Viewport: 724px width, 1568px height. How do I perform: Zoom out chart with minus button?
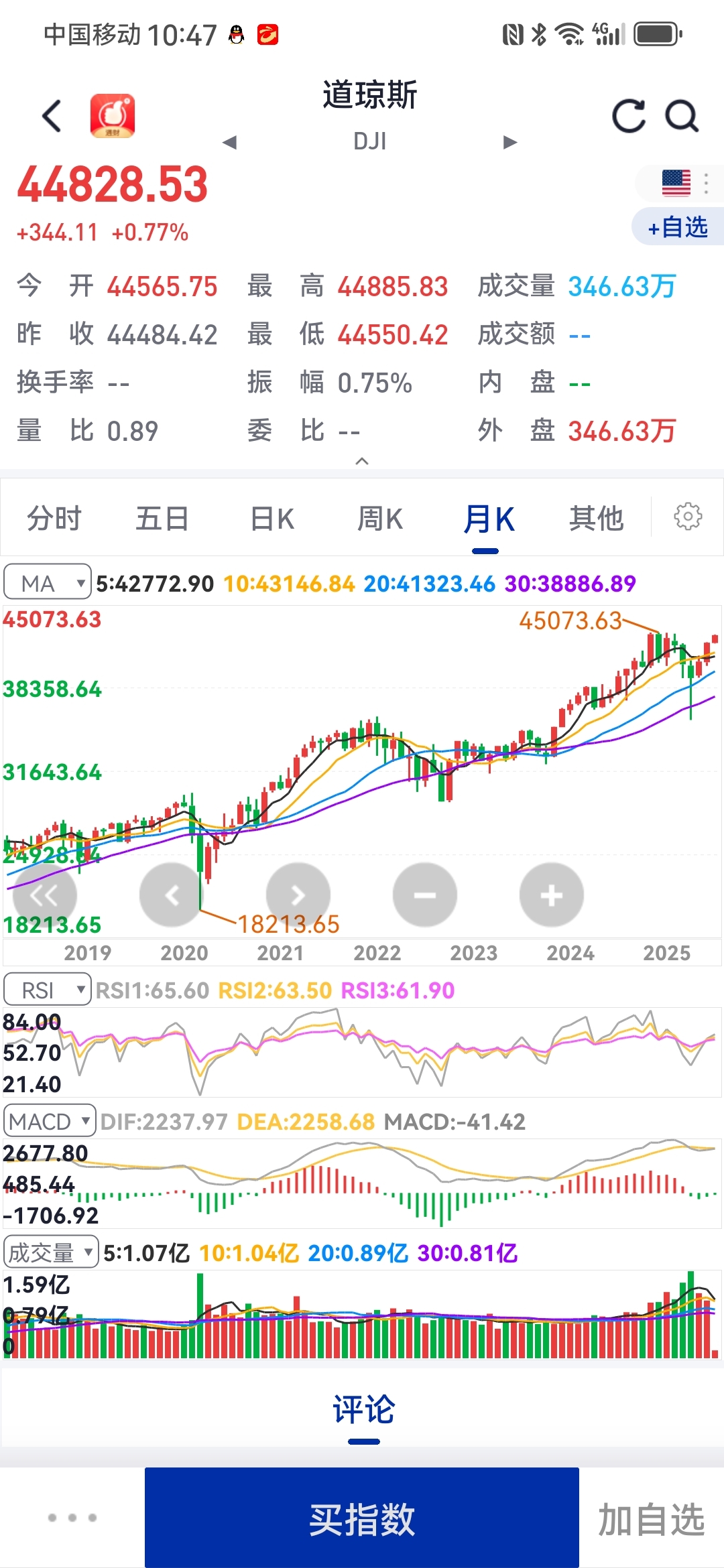[425, 895]
